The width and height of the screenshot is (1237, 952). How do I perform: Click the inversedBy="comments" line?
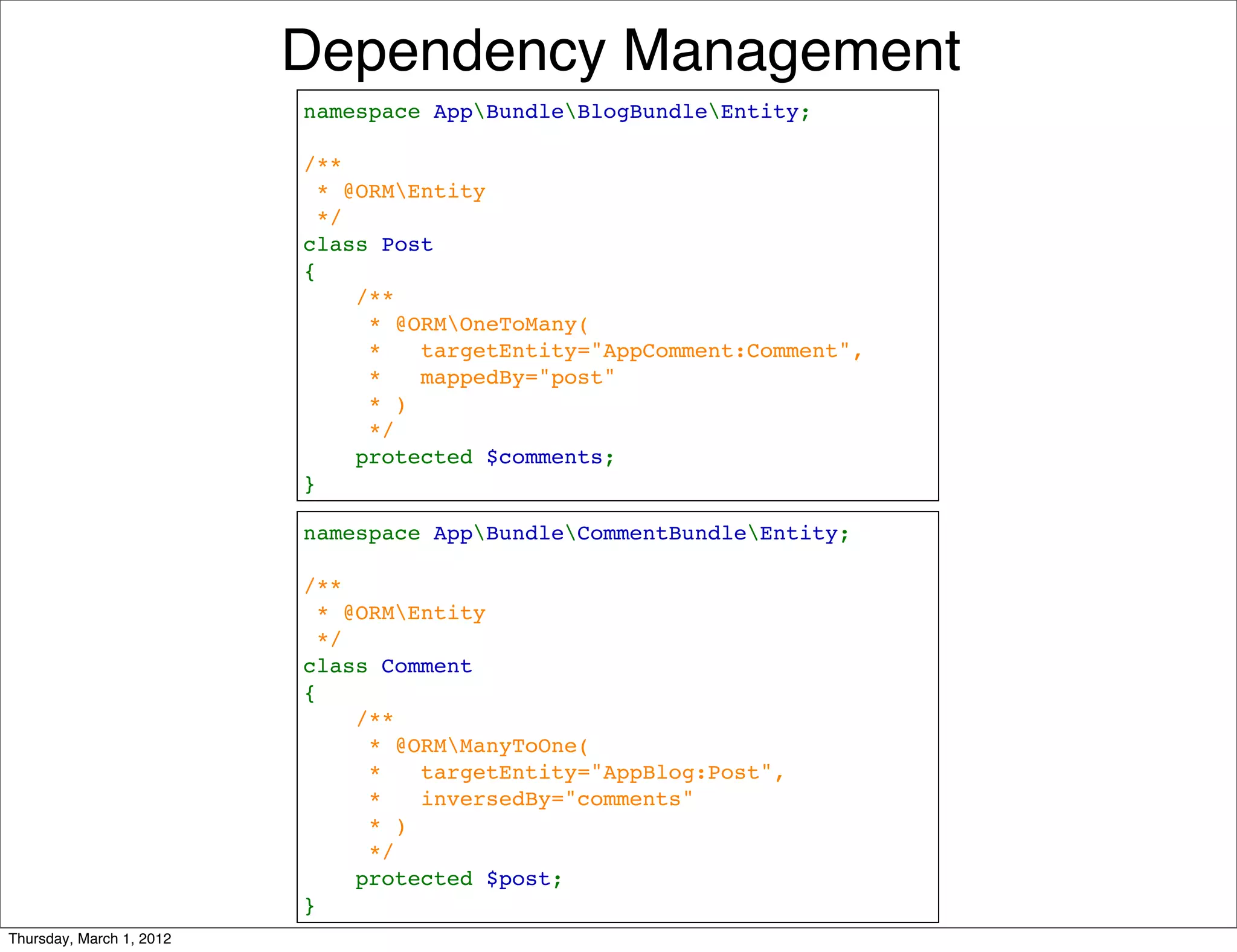556,799
